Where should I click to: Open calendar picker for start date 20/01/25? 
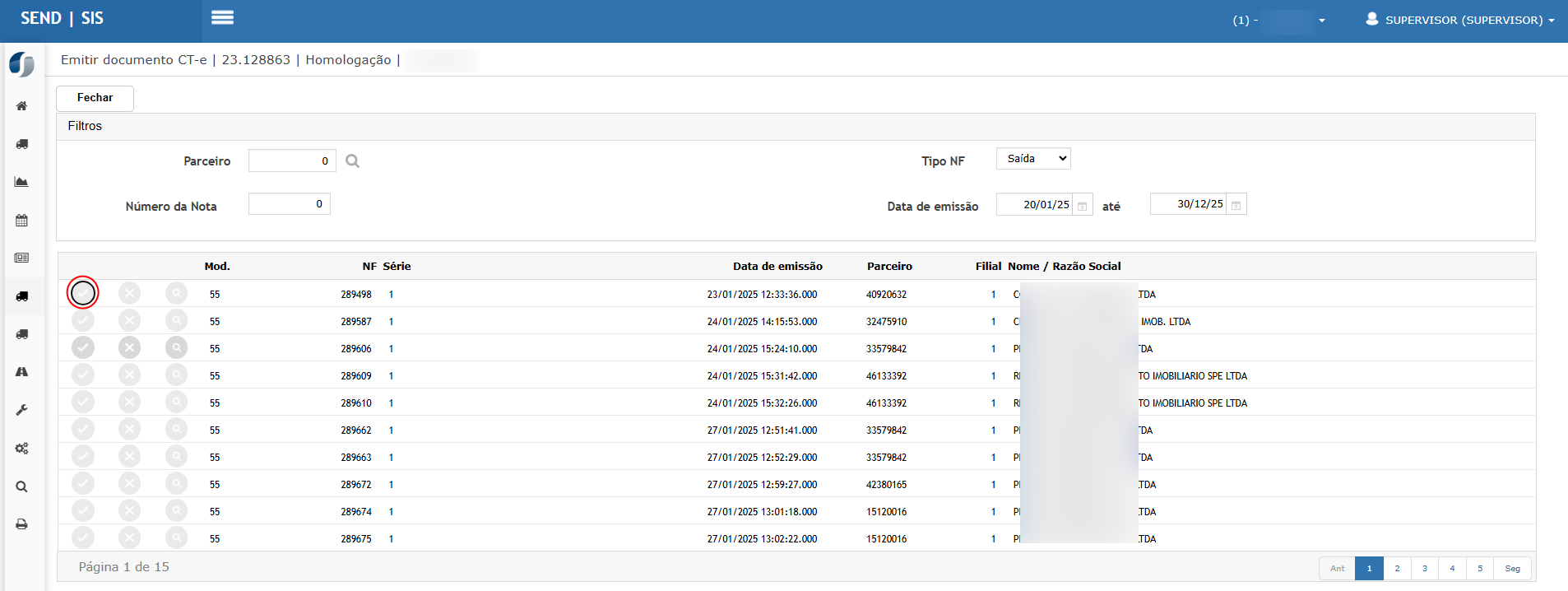[x=1082, y=206]
